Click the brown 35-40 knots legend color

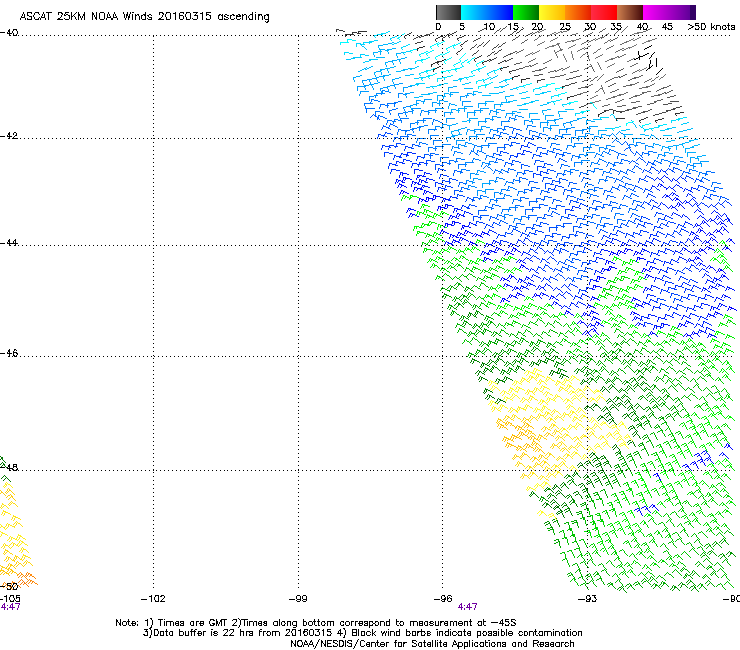tap(630, 12)
